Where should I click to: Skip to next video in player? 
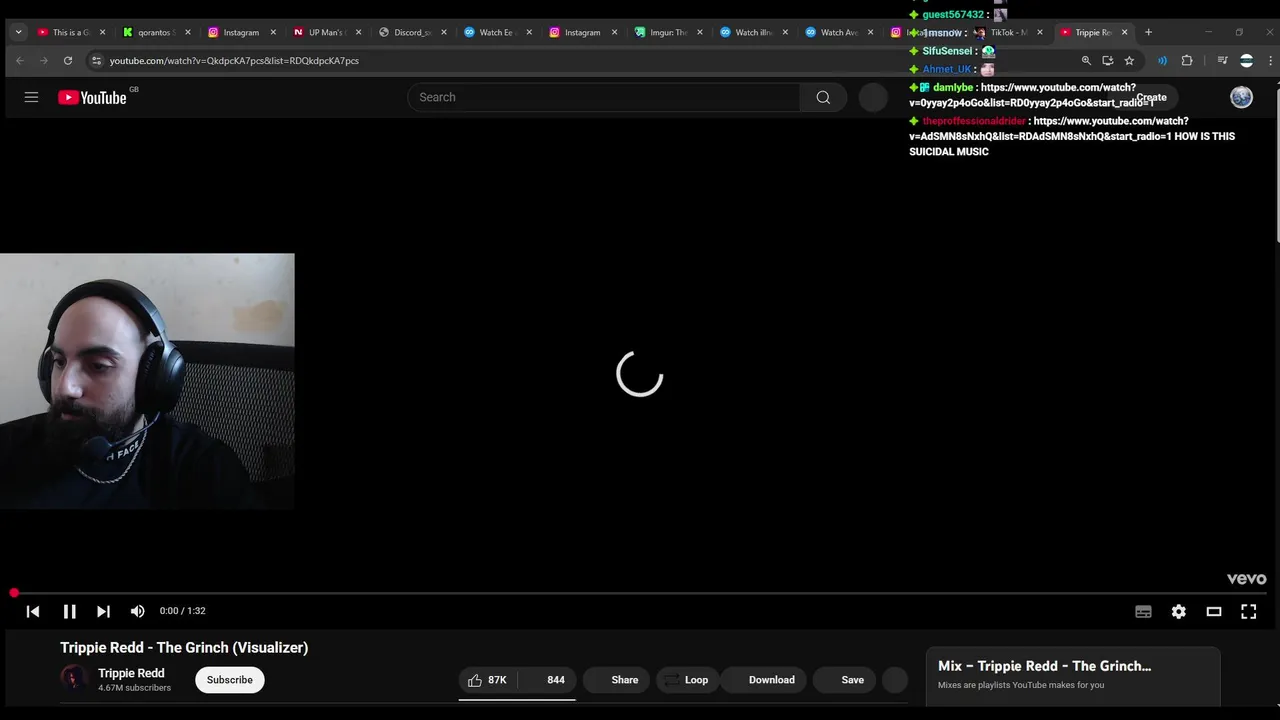[103, 611]
